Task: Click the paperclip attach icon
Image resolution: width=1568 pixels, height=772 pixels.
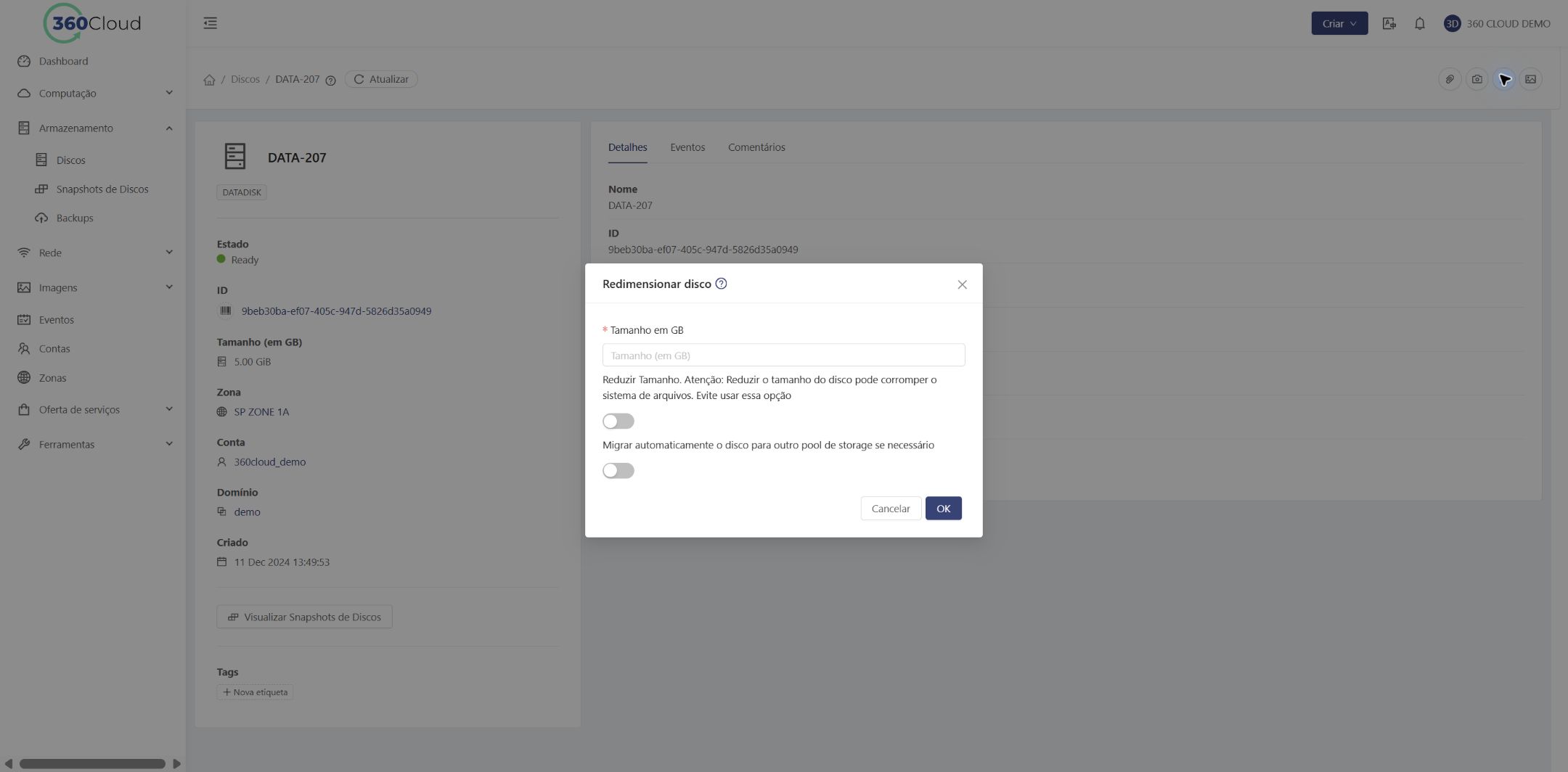Action: 1450,79
